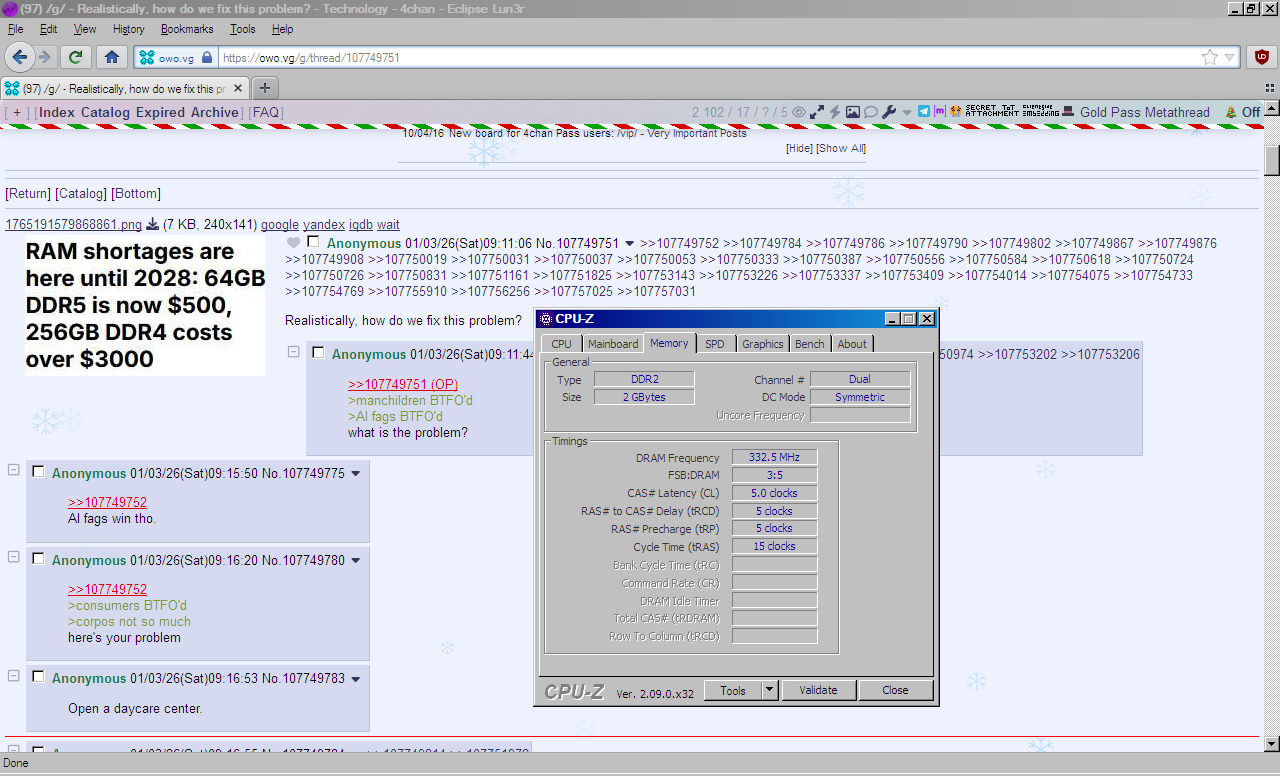This screenshot has height=776, width=1280.
Task: Switch to the Bench tab in CPU-Z
Action: 810,344
